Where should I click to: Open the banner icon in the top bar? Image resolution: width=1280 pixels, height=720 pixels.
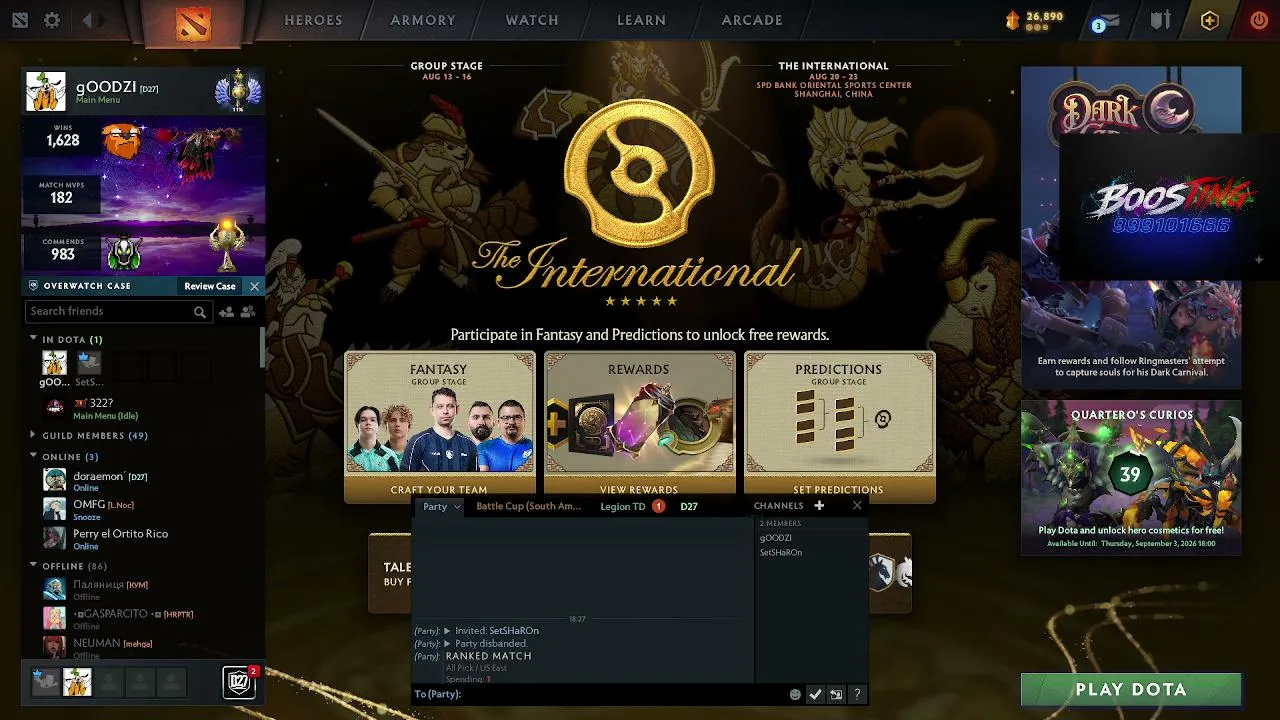1160,20
